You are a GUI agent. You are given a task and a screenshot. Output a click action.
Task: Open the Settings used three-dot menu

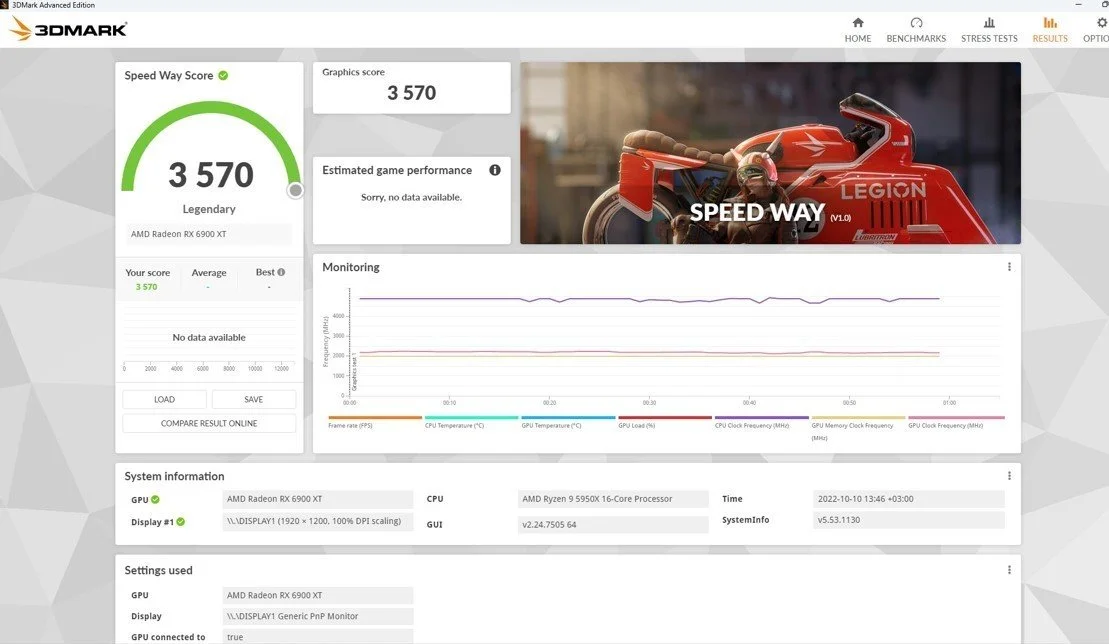1009,570
